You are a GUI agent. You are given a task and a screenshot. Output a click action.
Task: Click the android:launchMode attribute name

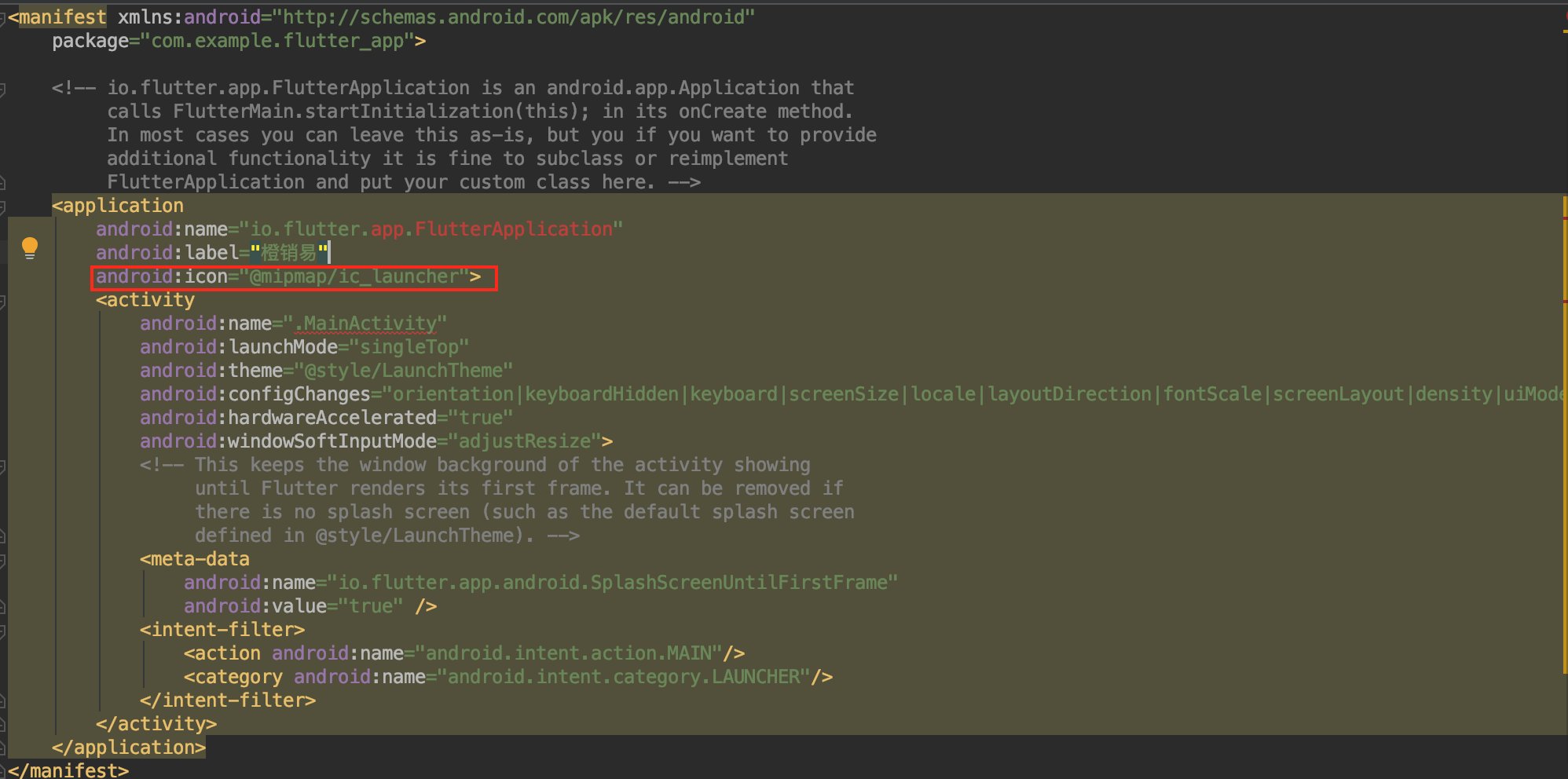(239, 347)
